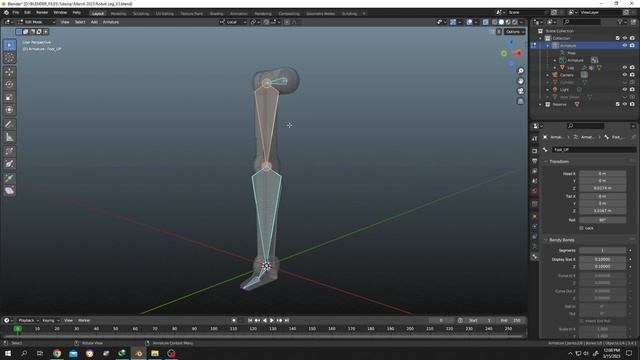The image size is (640, 360).
Task: Open the Options dropdown in viewport
Action: 514,32
